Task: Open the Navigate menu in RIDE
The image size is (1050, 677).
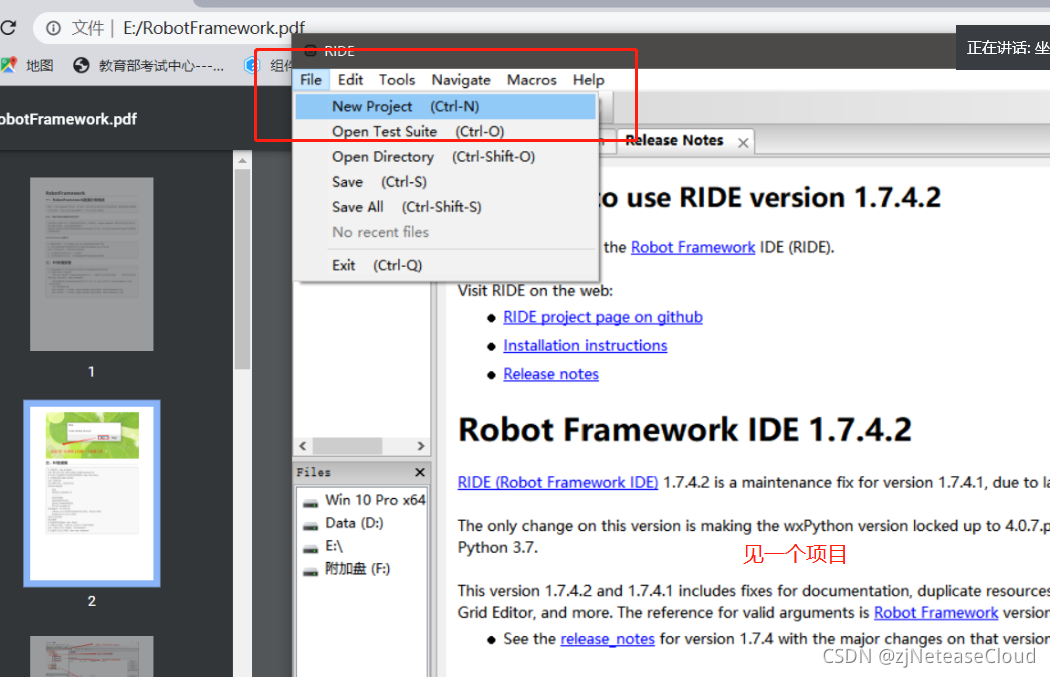Action: (x=461, y=80)
